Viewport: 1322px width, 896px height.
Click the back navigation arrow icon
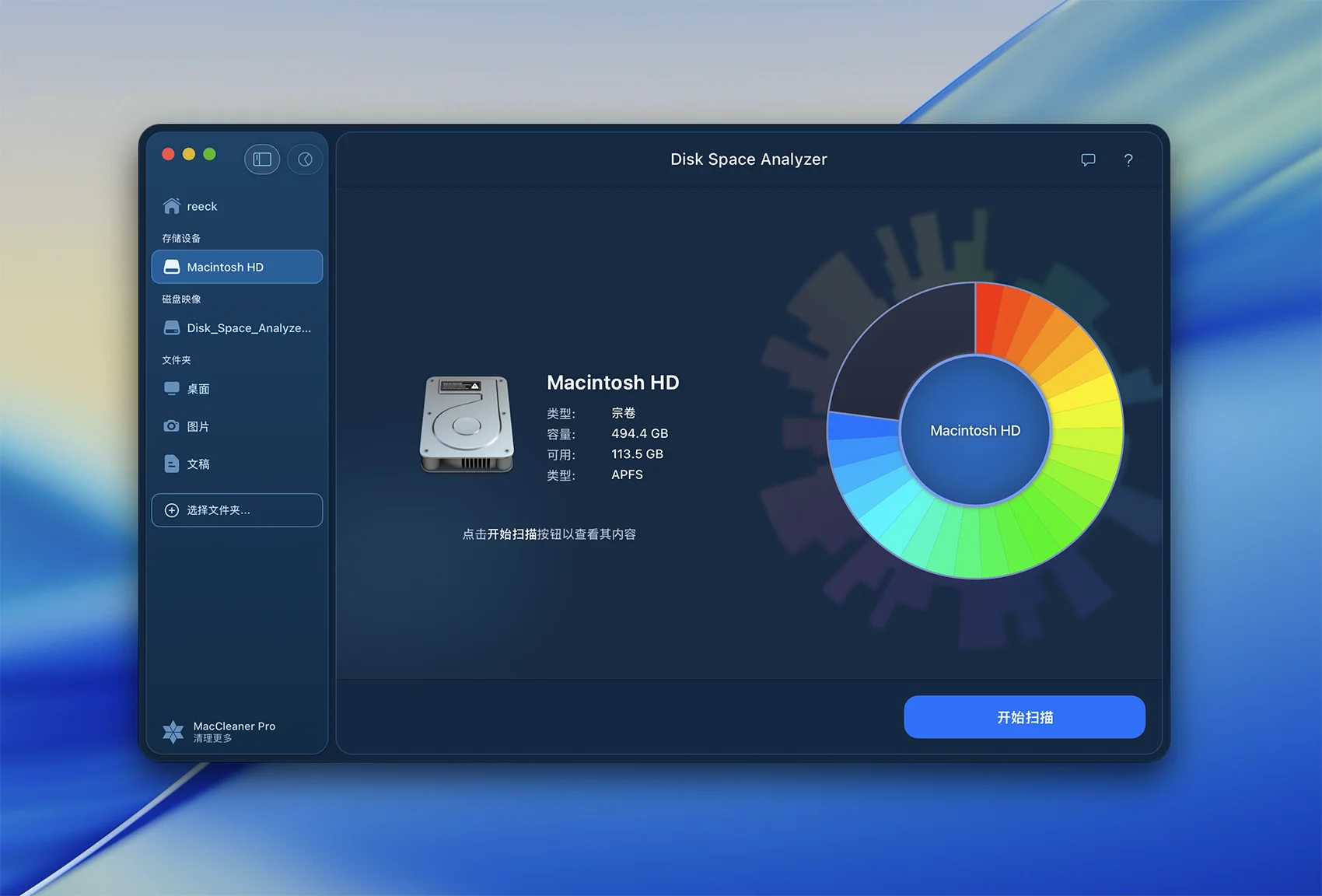[305, 159]
